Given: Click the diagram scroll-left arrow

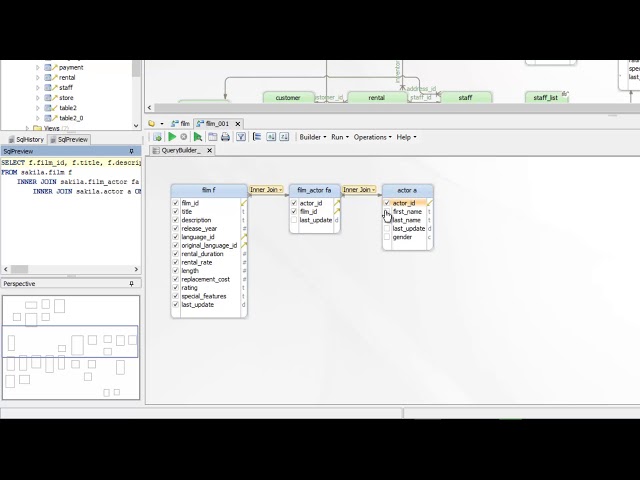Looking at the screenshot, I should click(149, 108).
